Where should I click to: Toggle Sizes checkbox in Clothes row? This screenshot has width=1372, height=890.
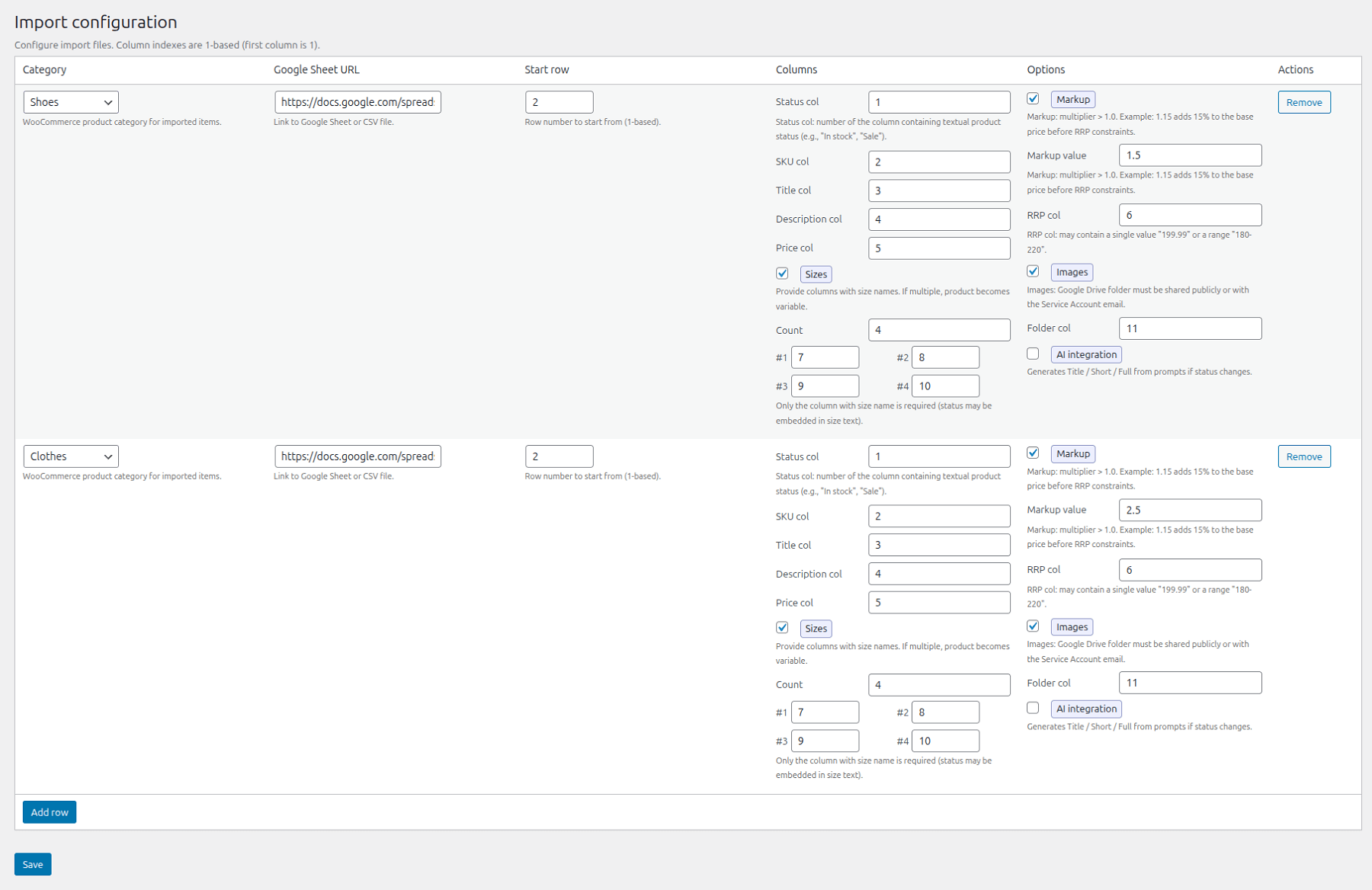(x=782, y=628)
